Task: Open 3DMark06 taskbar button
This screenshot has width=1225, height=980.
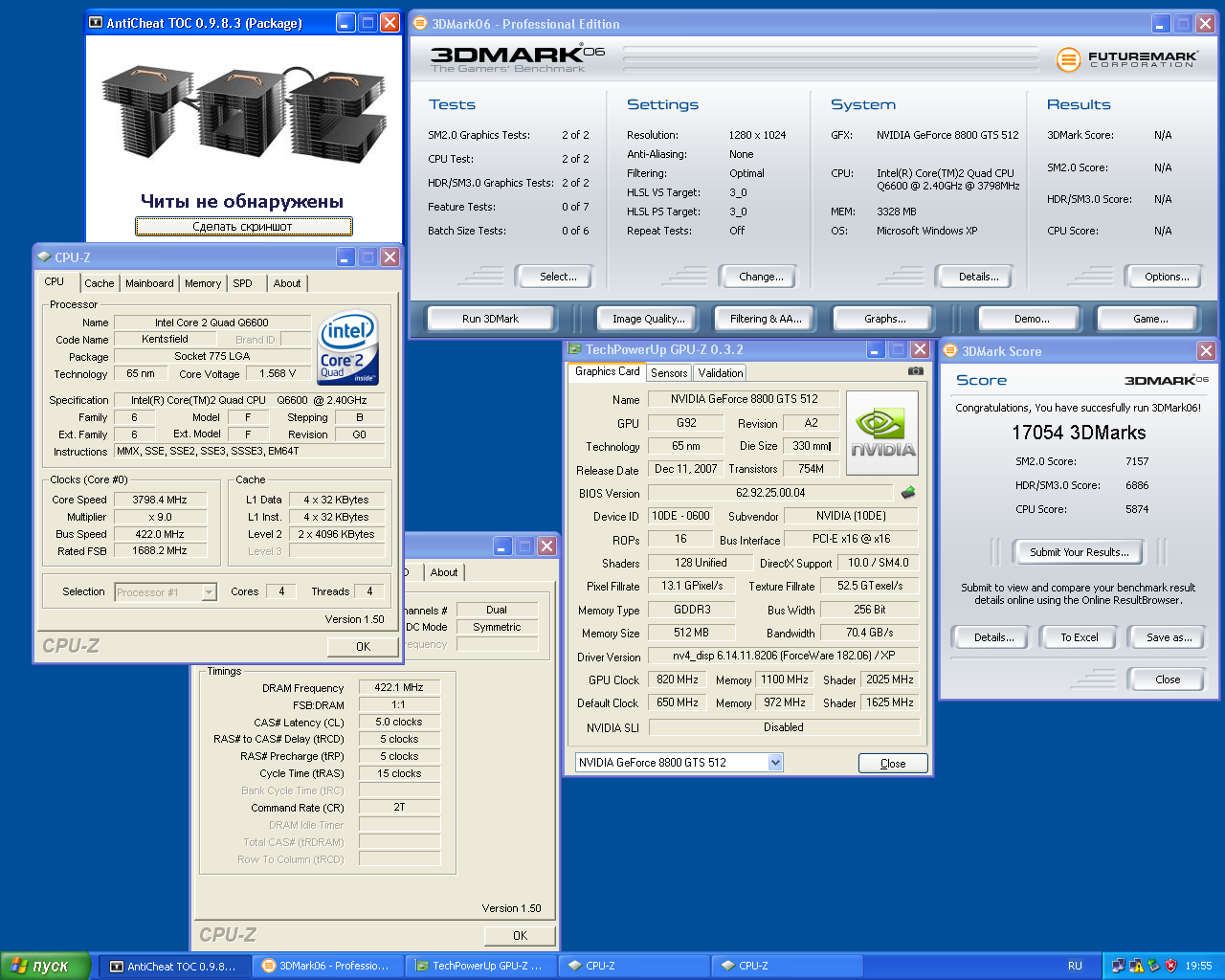Action: pos(327,966)
